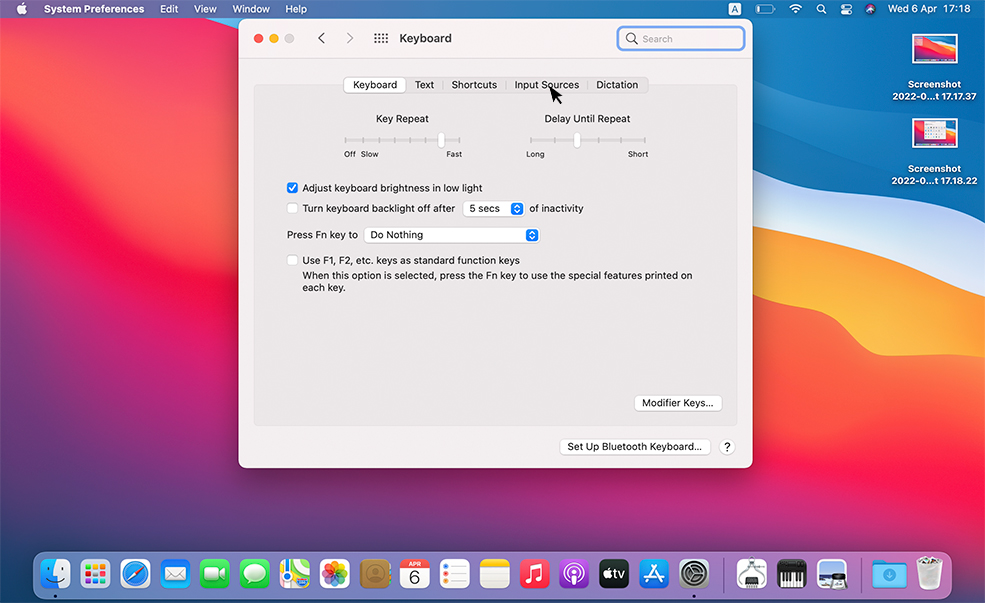
Task: Go back with the left chevron
Action: click(x=322, y=38)
